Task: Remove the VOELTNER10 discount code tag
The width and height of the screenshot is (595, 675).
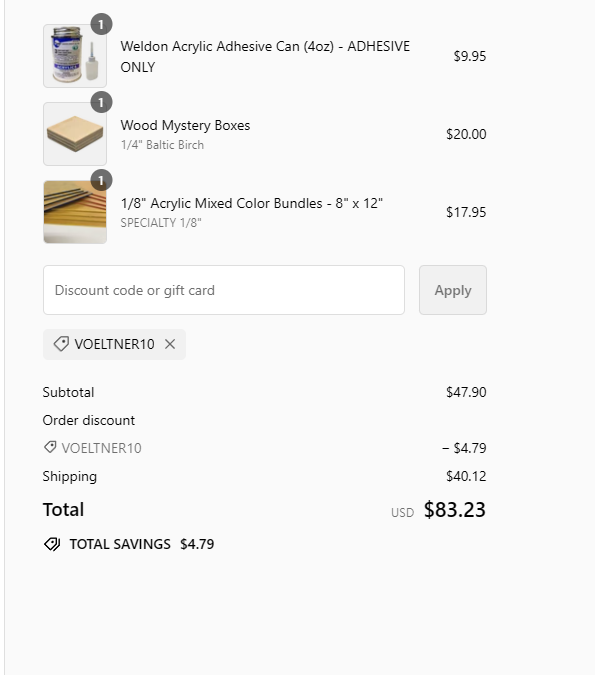Action: click(170, 344)
